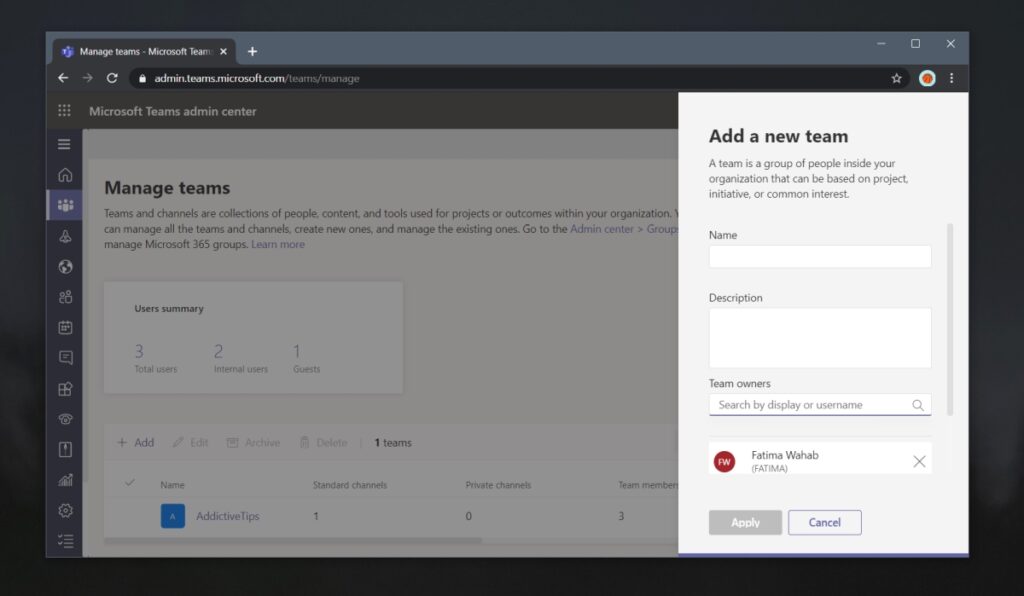
Task: Open the Home dashboard icon
Action: click(65, 174)
